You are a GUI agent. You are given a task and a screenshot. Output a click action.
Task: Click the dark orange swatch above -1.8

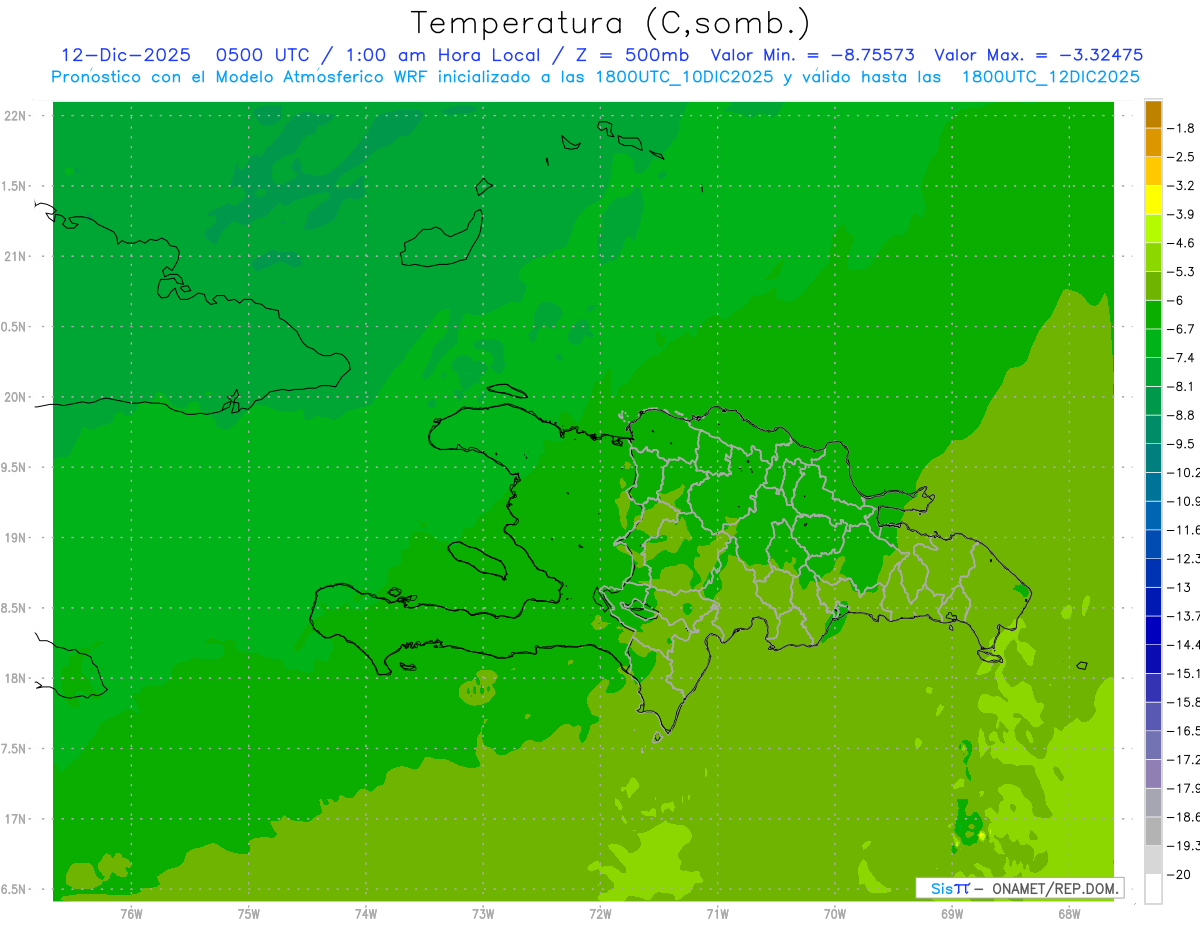point(1153,114)
